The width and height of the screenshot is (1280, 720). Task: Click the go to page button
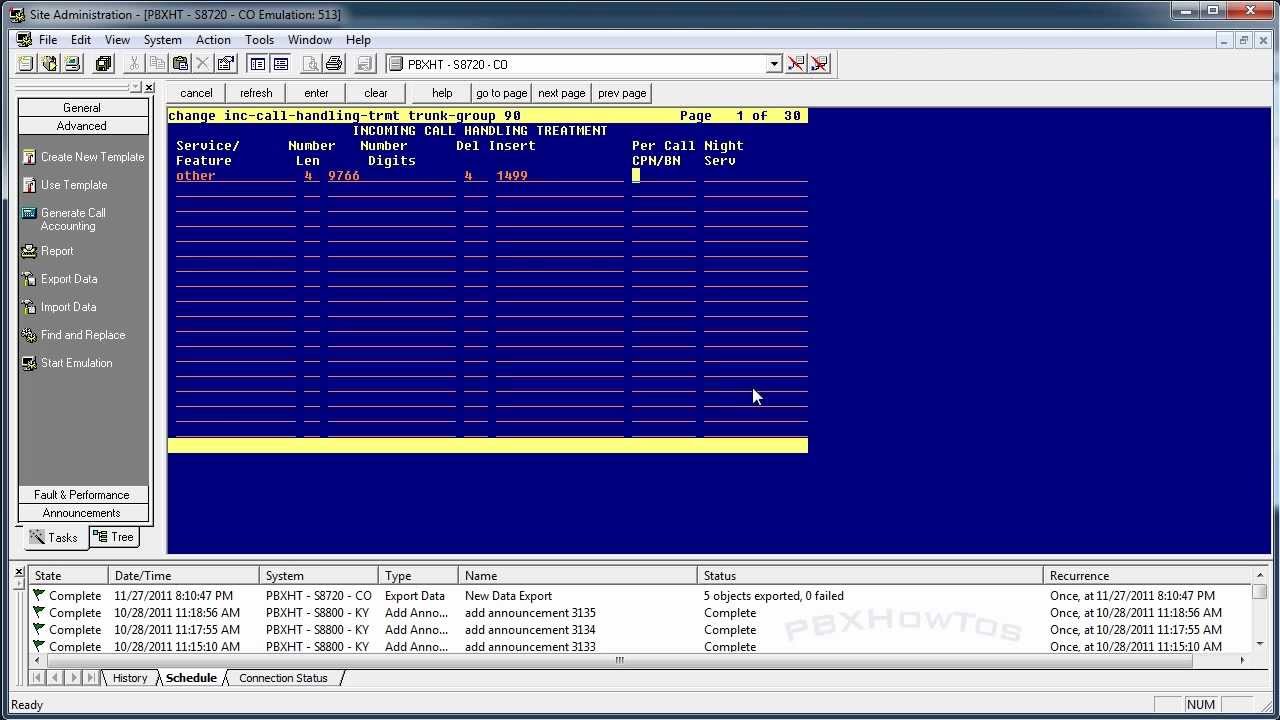point(502,93)
